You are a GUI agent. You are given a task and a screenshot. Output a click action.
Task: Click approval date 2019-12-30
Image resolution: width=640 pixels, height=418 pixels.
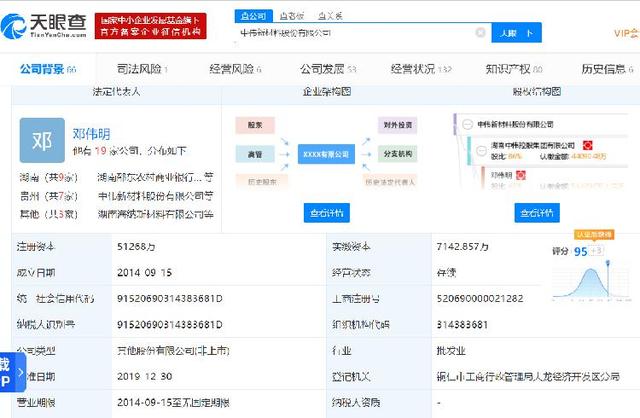pyautogui.click(x=144, y=376)
